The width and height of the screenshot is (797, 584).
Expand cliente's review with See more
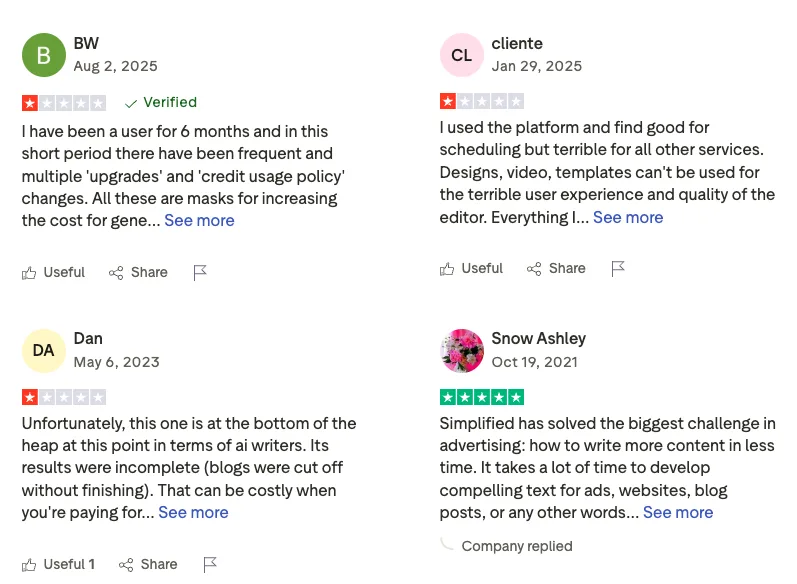(628, 217)
